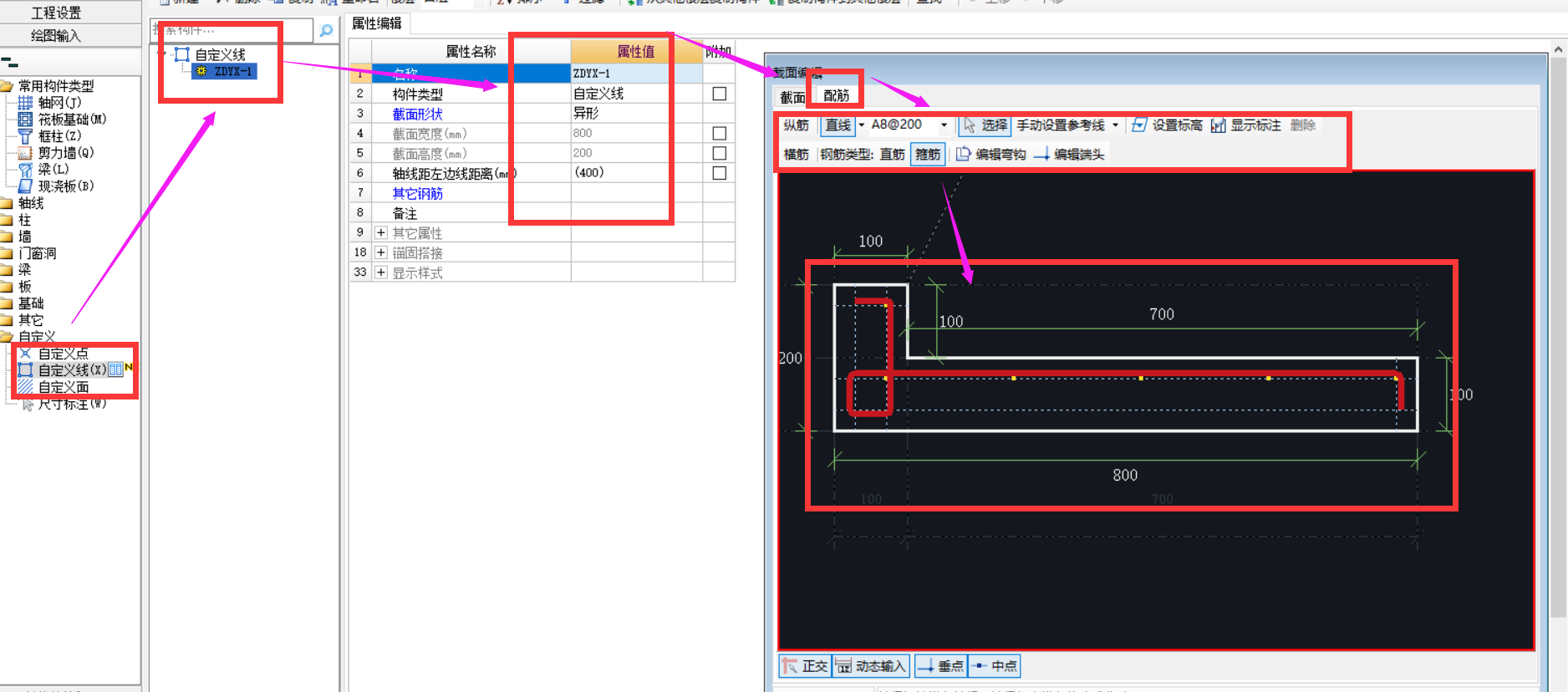
Task: Click the vertical scrollbar up arrow
Action: pyautogui.click(x=1559, y=49)
